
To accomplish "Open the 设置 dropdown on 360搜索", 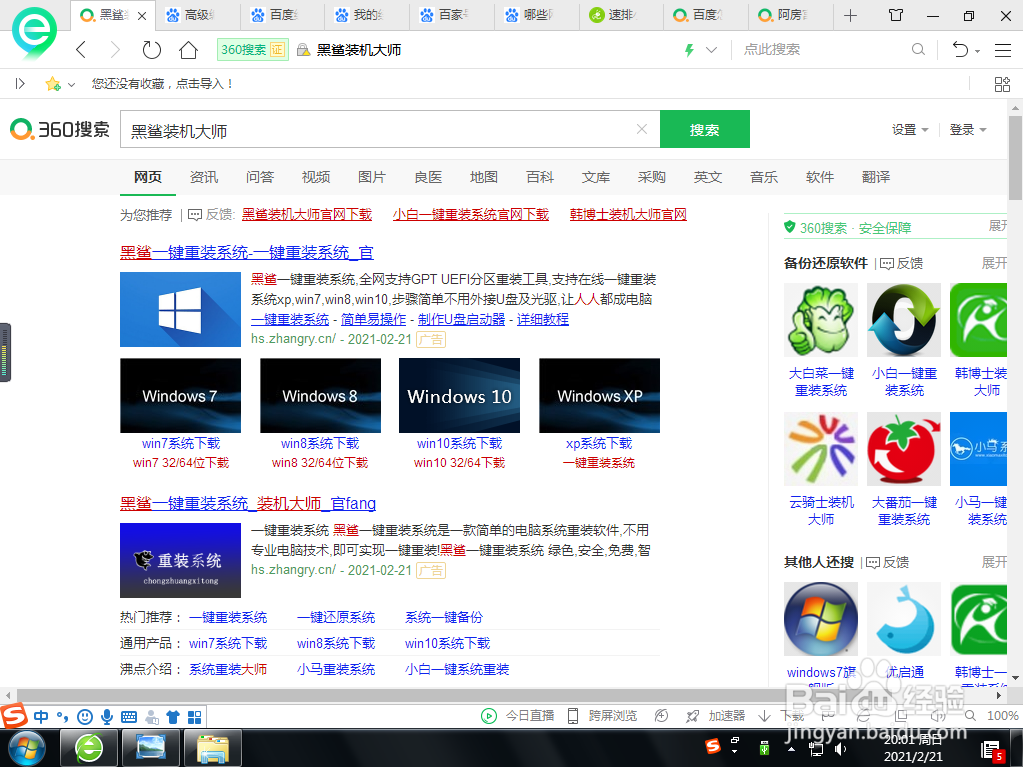I will pos(910,130).
